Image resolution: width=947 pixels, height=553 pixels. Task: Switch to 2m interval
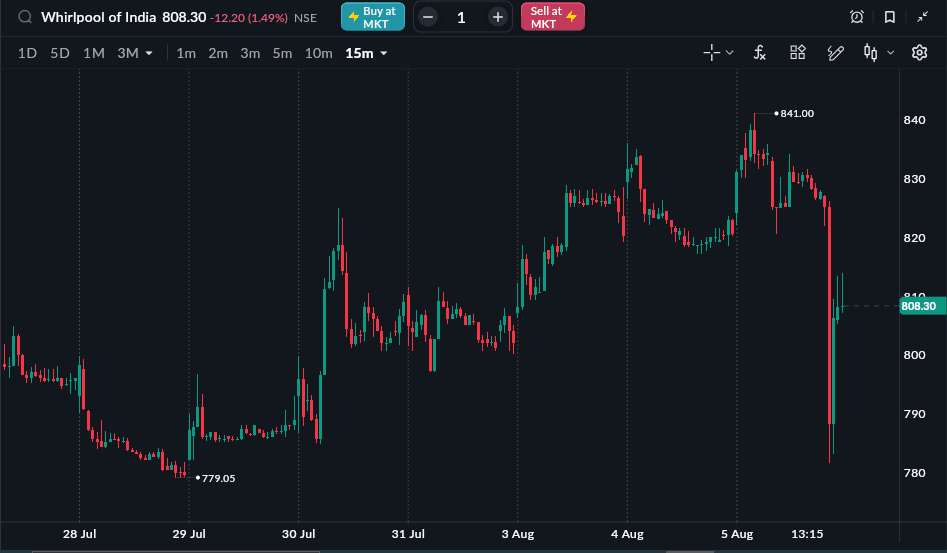tap(218, 53)
